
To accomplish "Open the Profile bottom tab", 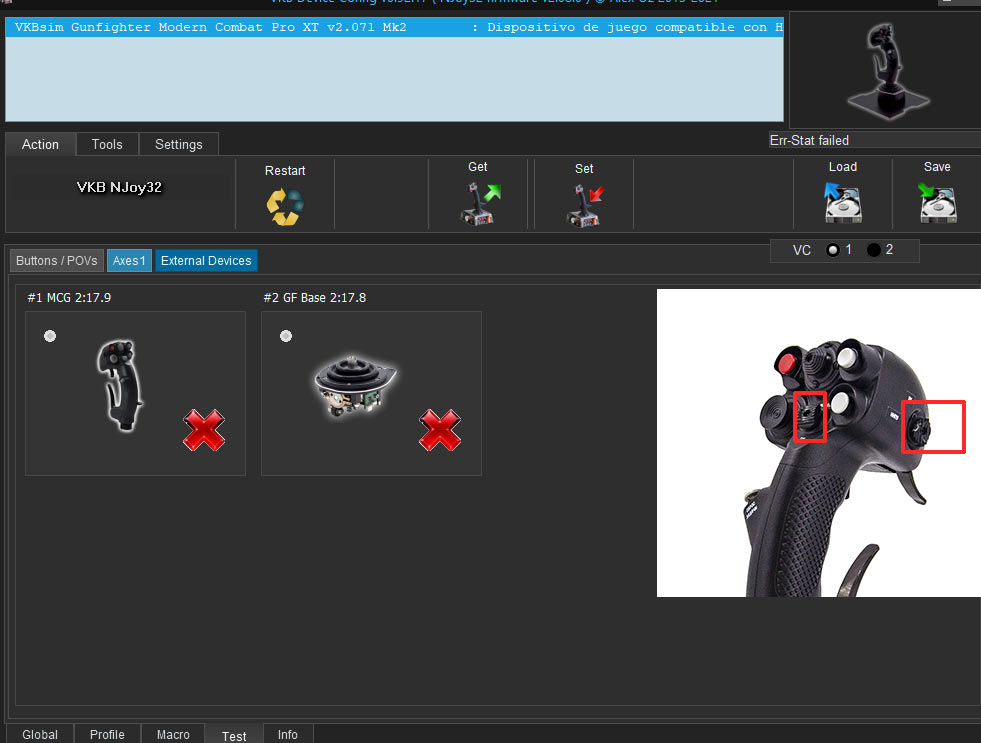I will [107, 734].
